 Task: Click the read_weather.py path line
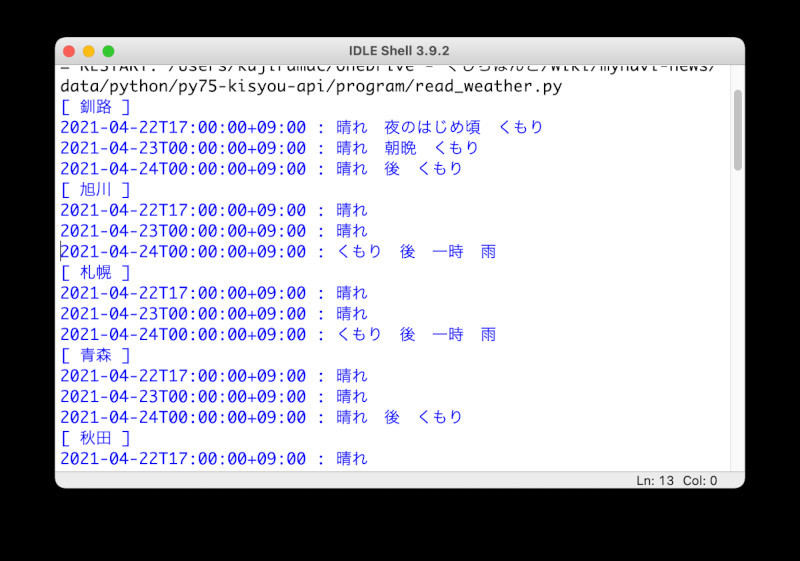tap(311, 87)
